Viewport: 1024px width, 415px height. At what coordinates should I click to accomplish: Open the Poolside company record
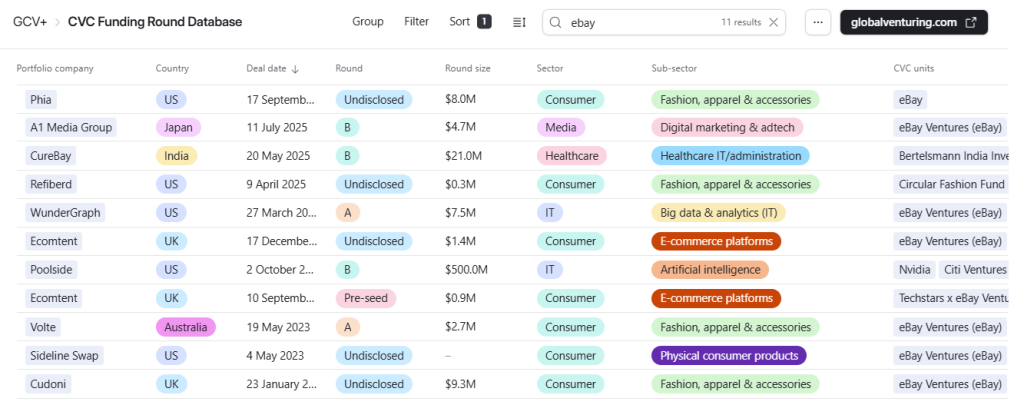[x=52, y=270]
